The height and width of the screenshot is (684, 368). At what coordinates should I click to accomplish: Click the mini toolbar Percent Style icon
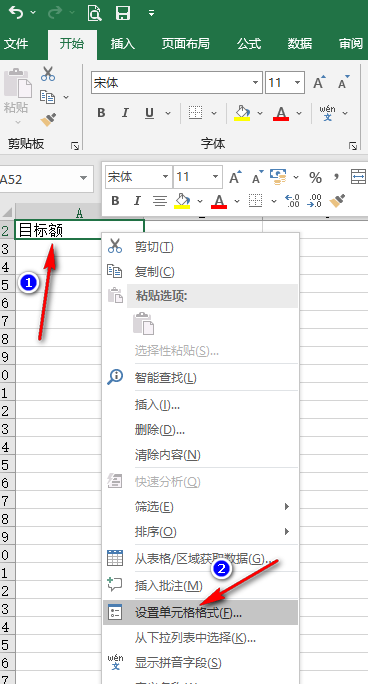coord(315,178)
